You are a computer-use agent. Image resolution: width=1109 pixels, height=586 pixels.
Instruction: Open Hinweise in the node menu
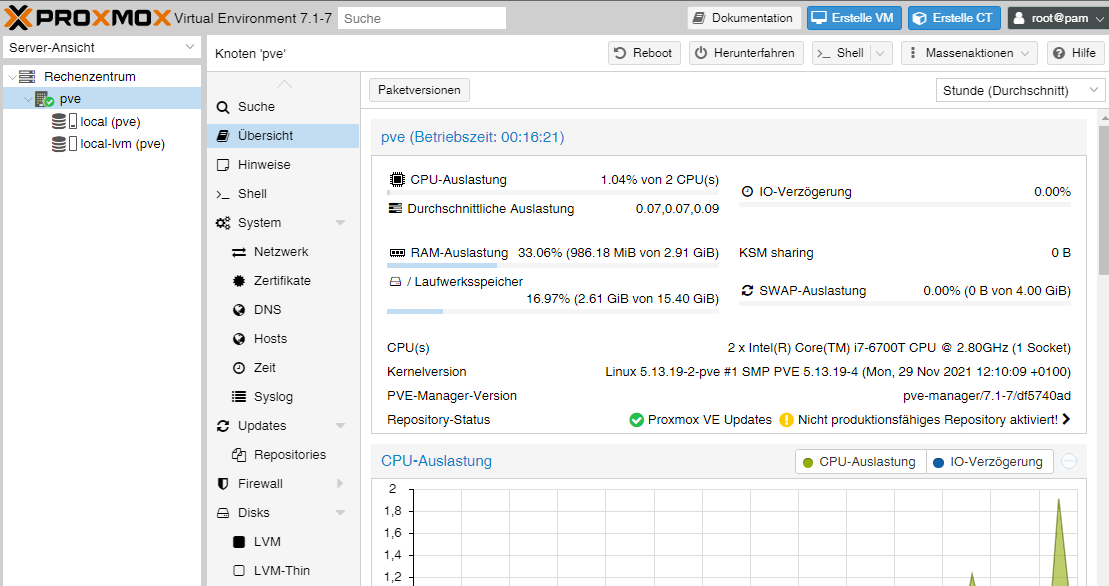click(283, 165)
